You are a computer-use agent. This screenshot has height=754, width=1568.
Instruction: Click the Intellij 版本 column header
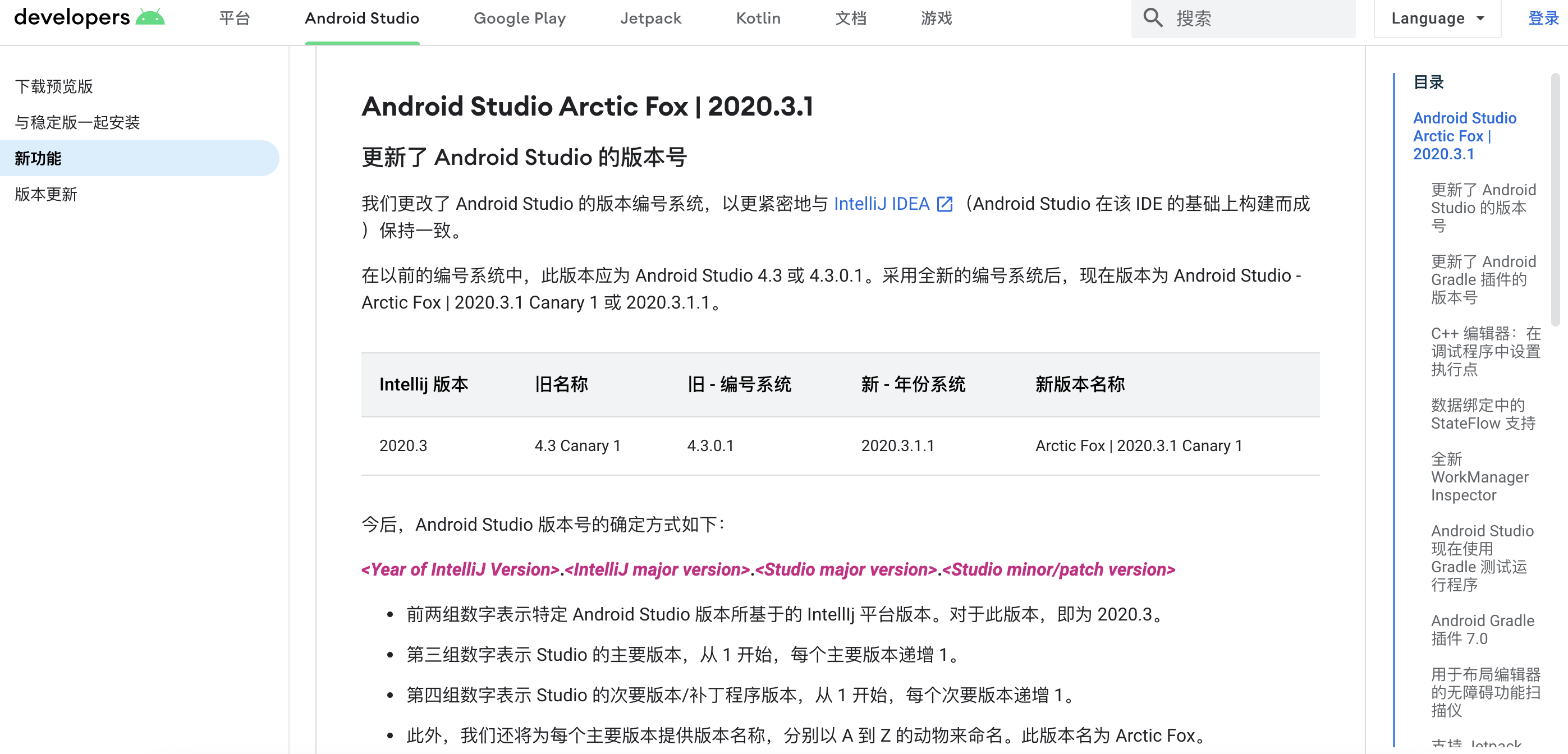(424, 385)
